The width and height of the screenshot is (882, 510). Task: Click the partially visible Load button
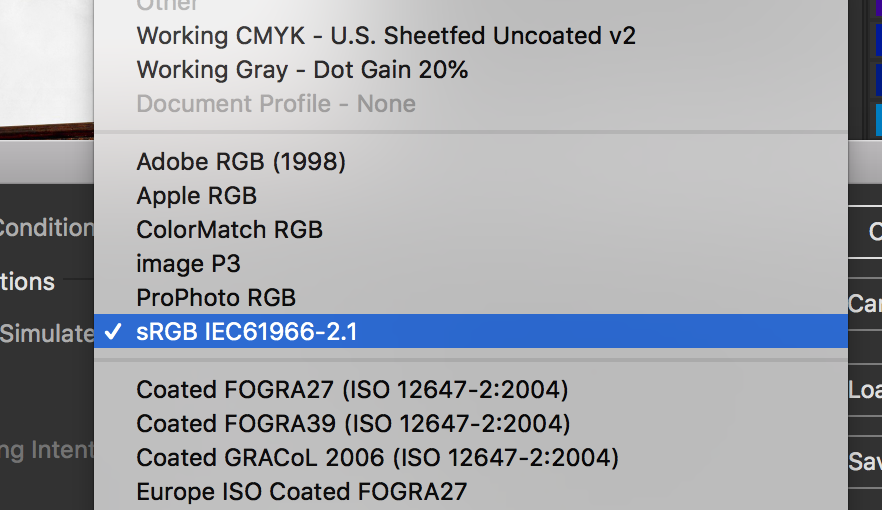coord(866,388)
